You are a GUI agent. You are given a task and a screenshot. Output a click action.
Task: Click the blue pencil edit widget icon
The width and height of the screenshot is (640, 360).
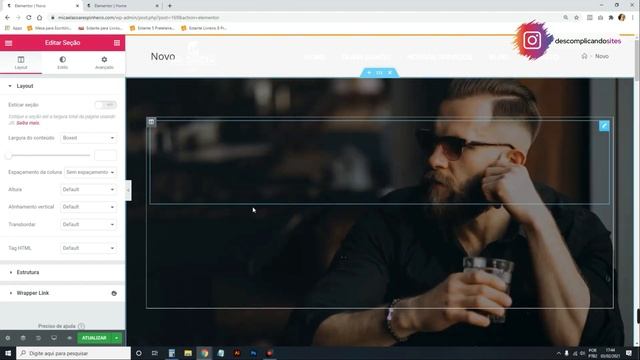[604, 126]
